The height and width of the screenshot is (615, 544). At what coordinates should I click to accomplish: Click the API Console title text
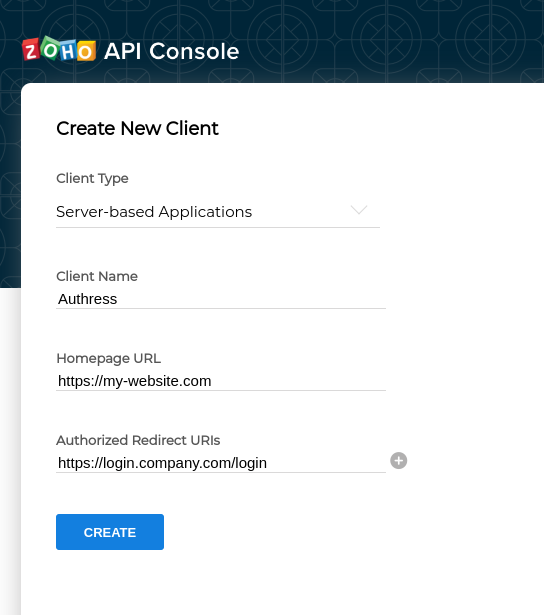171,51
